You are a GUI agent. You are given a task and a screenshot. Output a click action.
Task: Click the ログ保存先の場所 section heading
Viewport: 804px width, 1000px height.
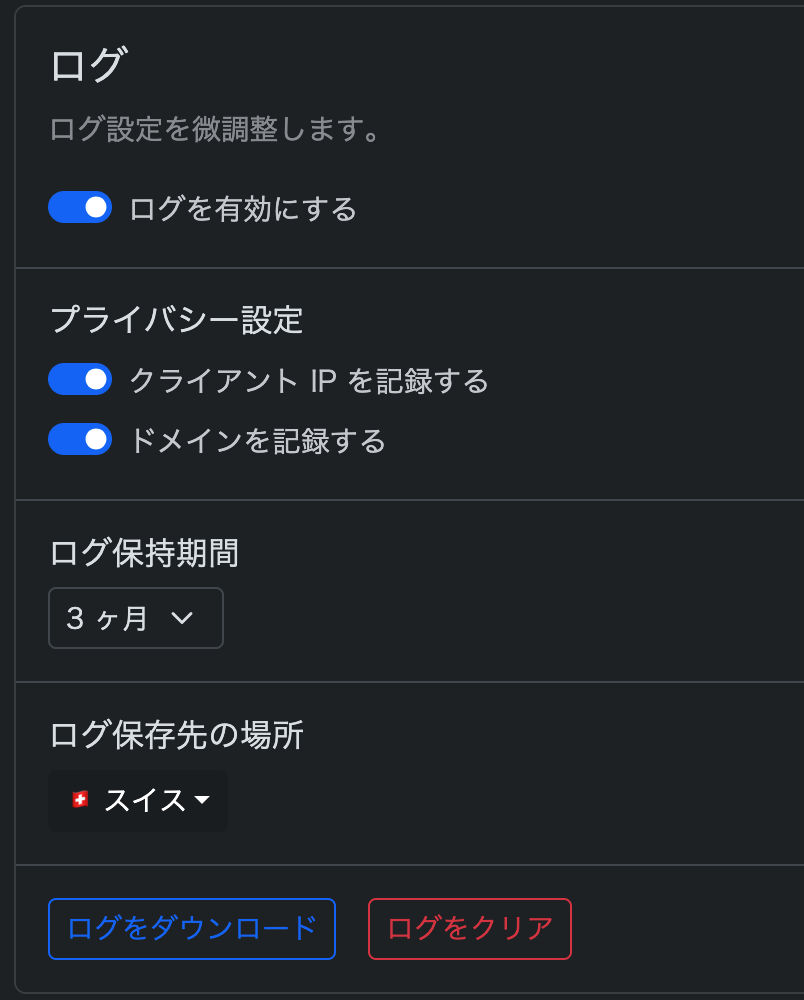[x=176, y=735]
